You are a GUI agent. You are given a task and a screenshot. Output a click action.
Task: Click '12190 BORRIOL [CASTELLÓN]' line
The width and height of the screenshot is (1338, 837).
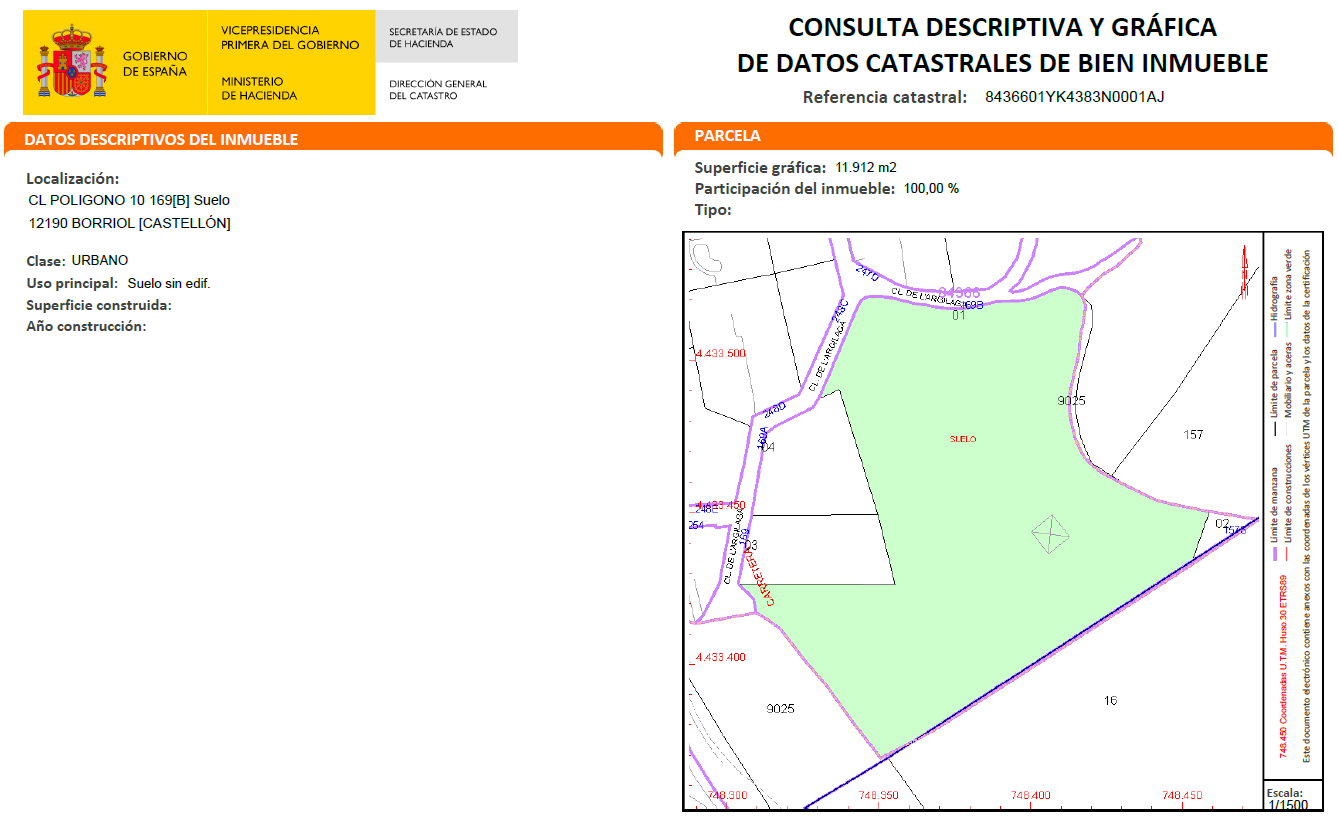(x=130, y=223)
